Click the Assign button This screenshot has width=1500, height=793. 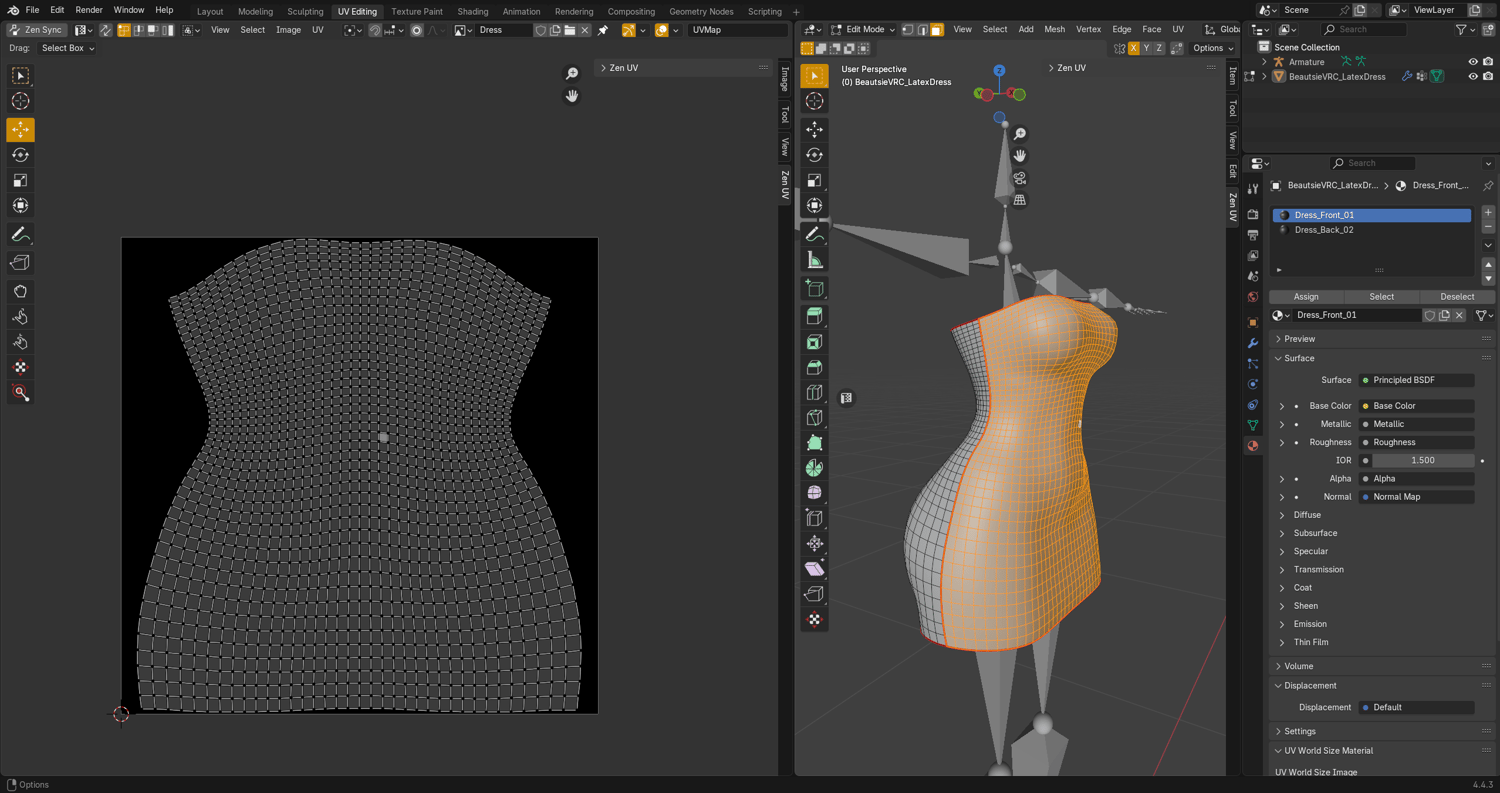tap(1306, 297)
